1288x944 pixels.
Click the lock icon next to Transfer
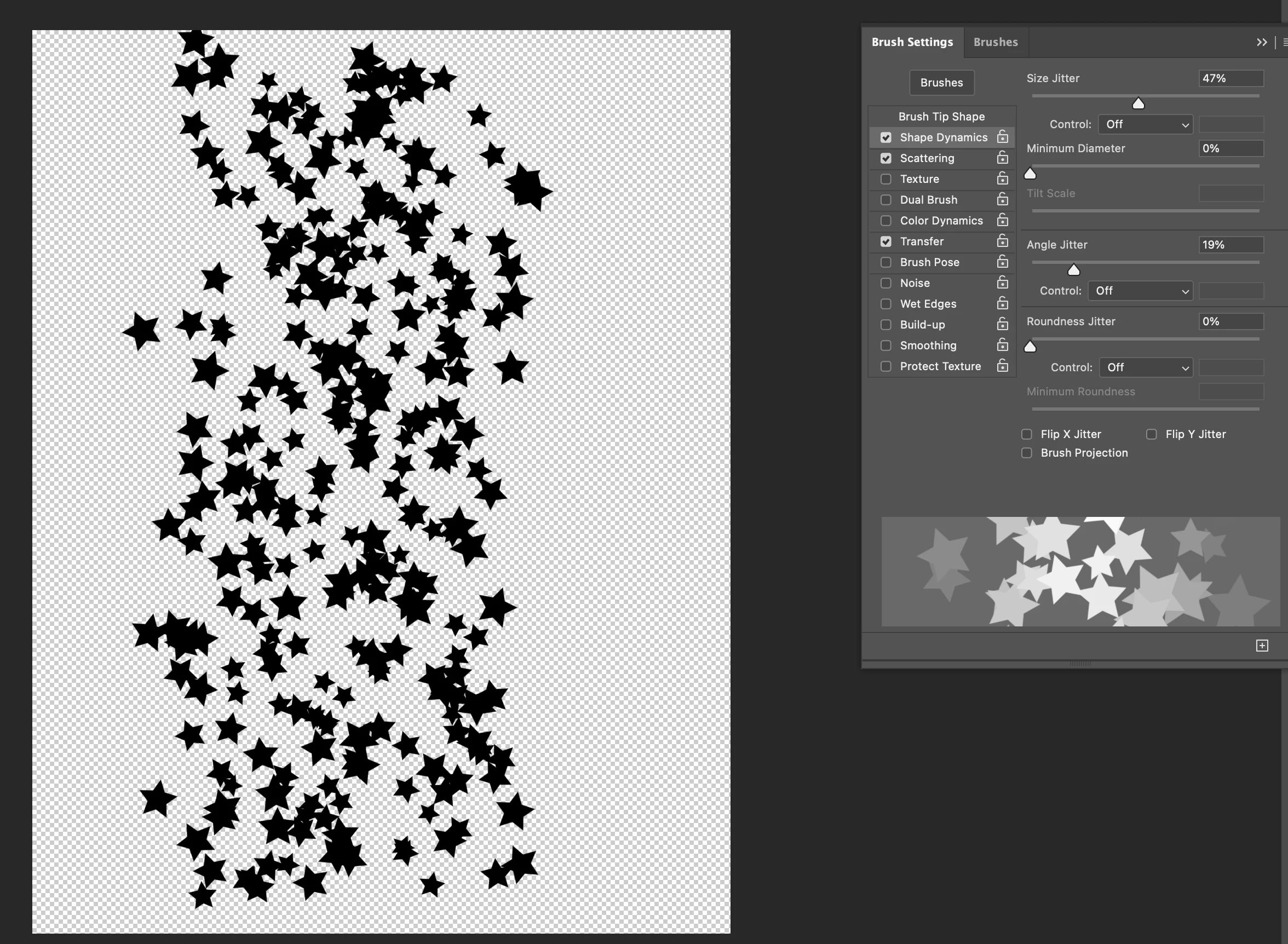coord(1002,241)
